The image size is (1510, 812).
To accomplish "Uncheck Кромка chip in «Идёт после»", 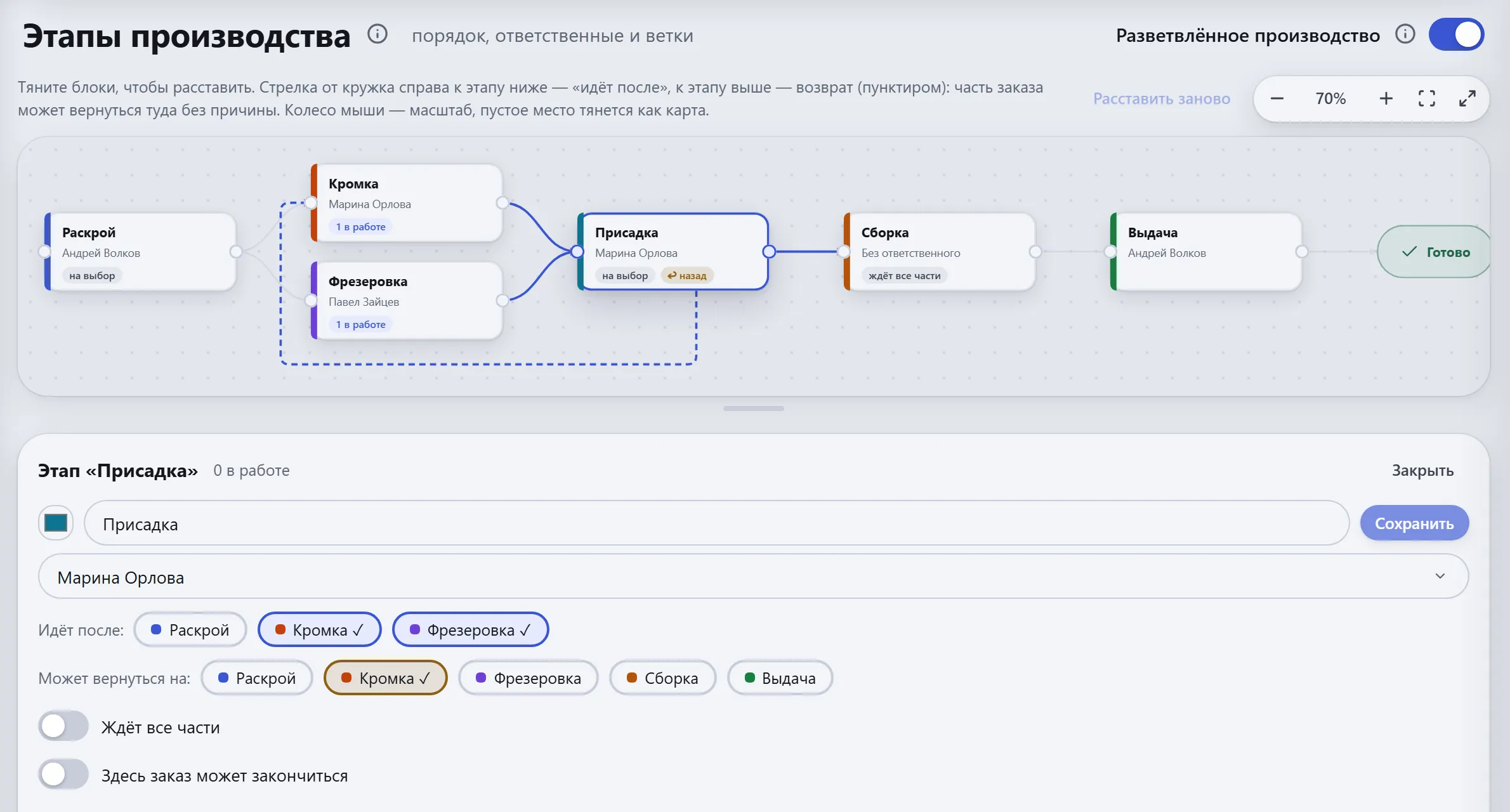I will [x=319, y=629].
